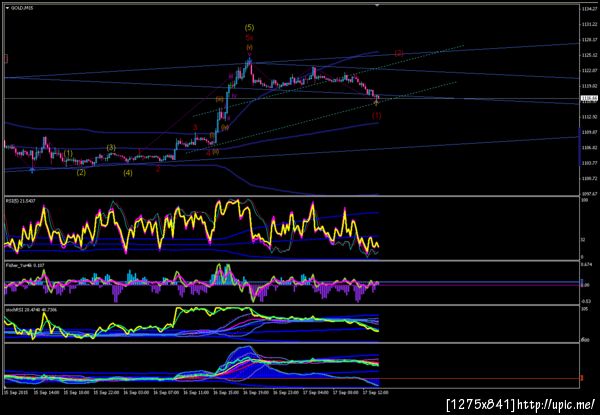Click the 1103.77 price level on axis

click(x=589, y=163)
